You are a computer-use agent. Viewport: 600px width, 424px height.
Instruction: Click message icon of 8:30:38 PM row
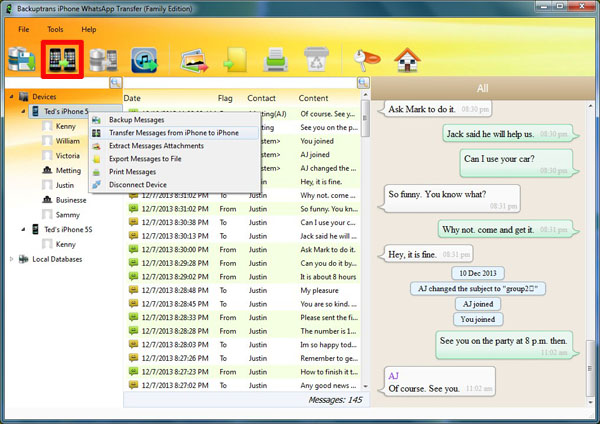[133, 222]
